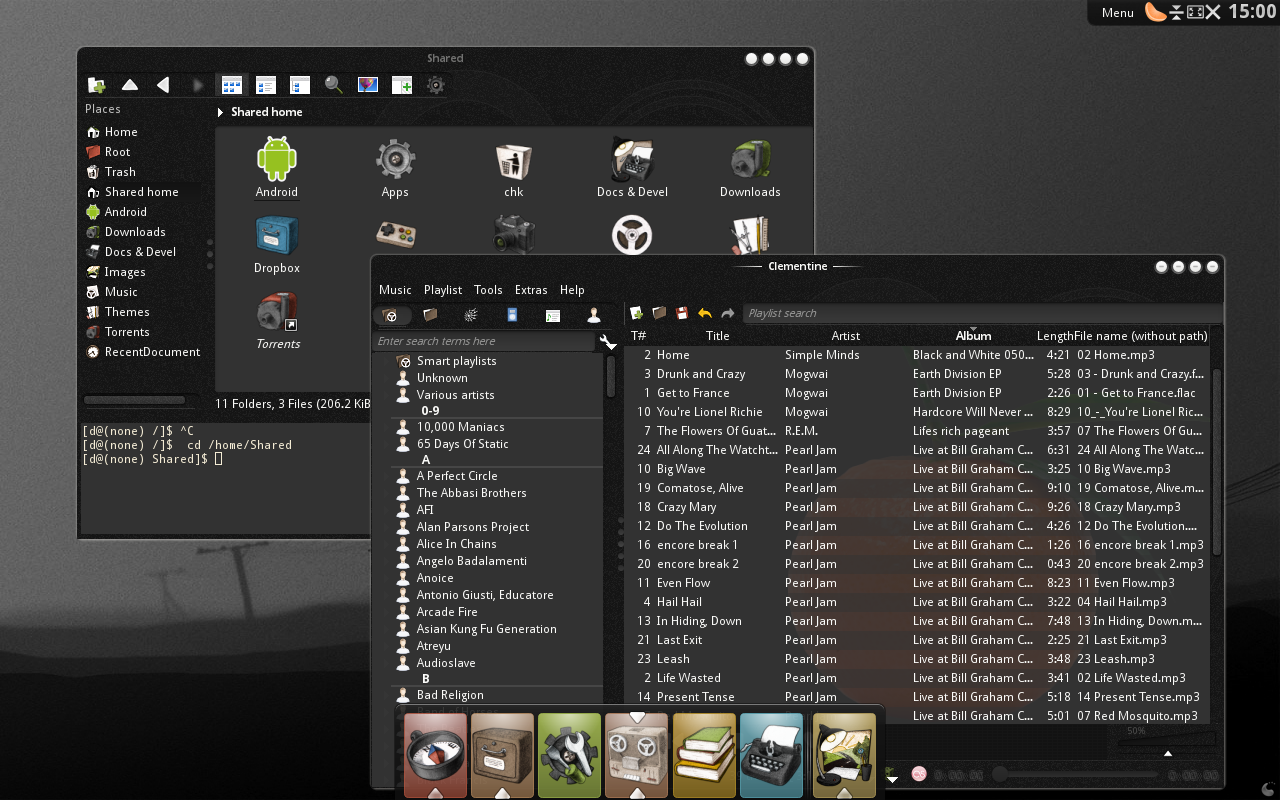Open Clementine Tools menu
The image size is (1280, 800).
pos(488,290)
